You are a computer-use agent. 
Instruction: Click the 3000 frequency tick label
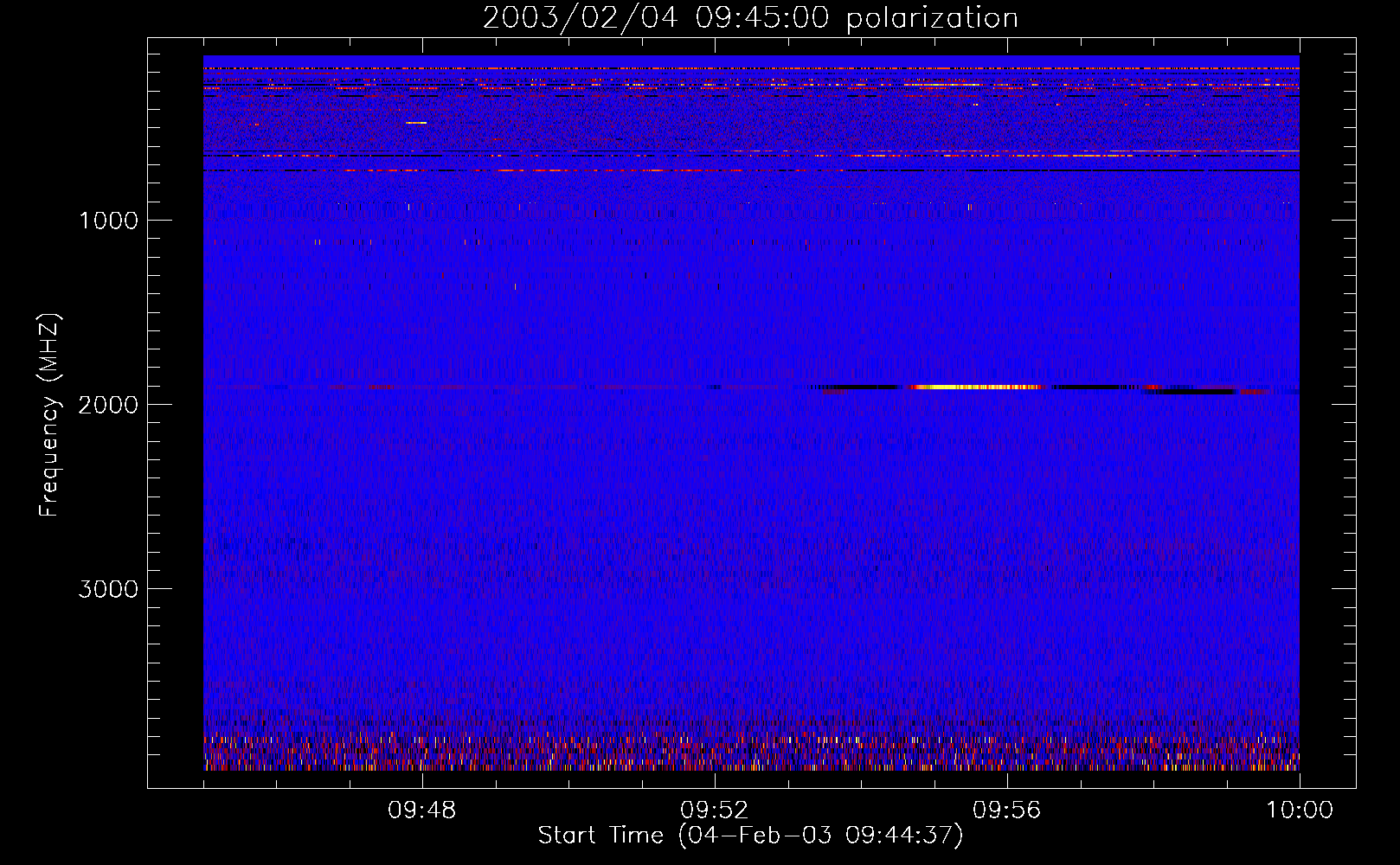(108, 589)
